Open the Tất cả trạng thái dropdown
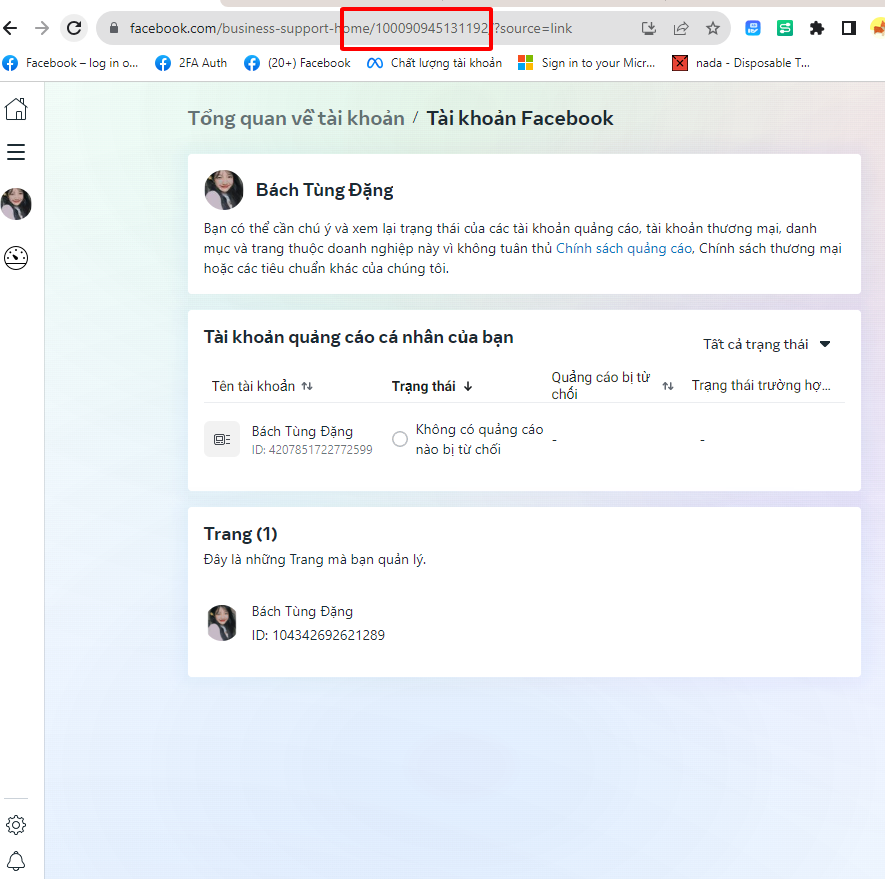Viewport: 885px width, 879px height. tap(766, 344)
